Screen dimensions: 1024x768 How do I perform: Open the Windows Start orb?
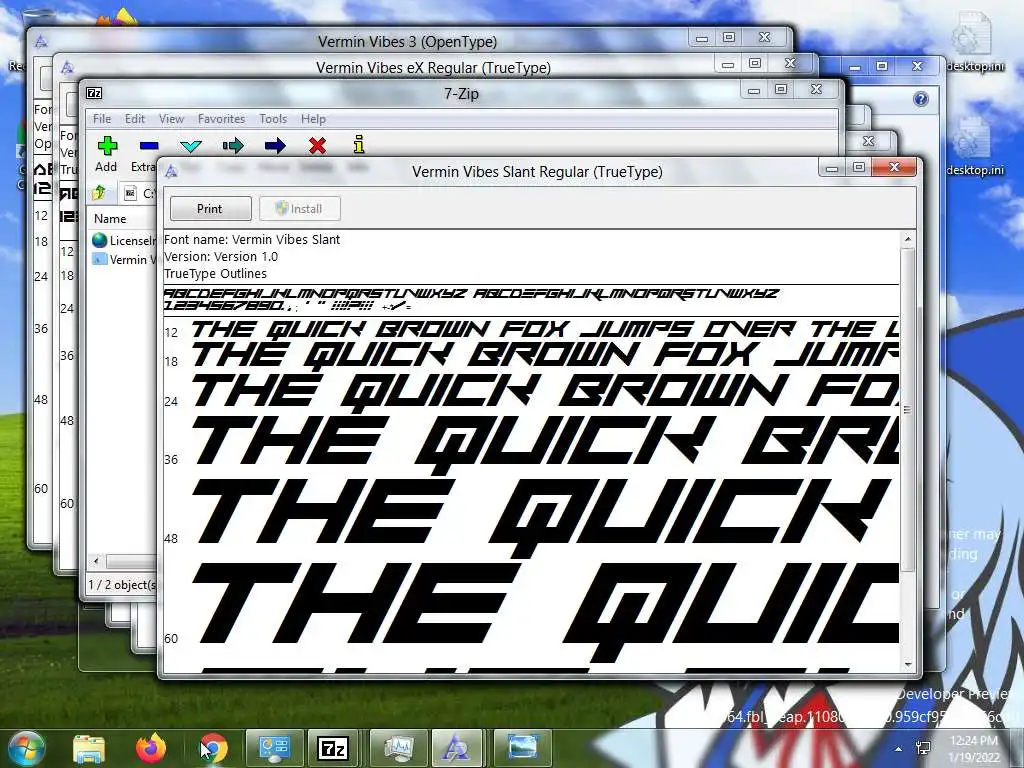point(25,748)
